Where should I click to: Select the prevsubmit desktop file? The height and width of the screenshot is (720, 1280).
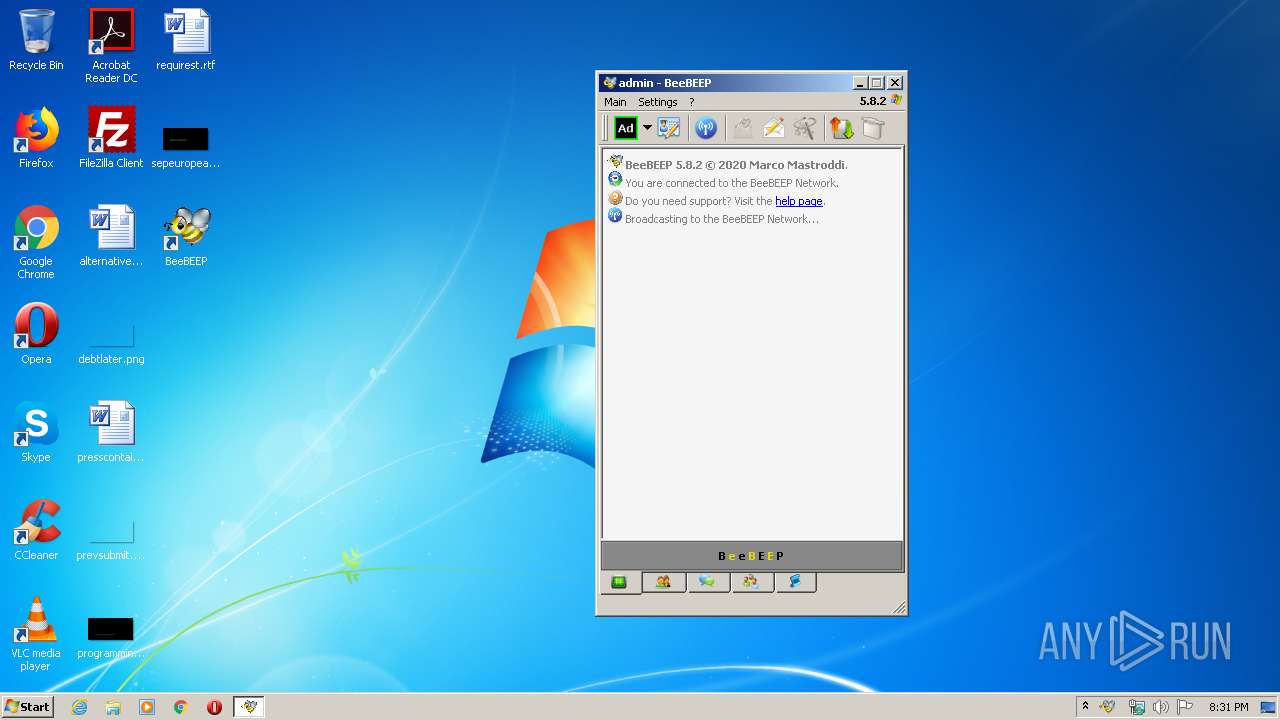[x=111, y=541]
